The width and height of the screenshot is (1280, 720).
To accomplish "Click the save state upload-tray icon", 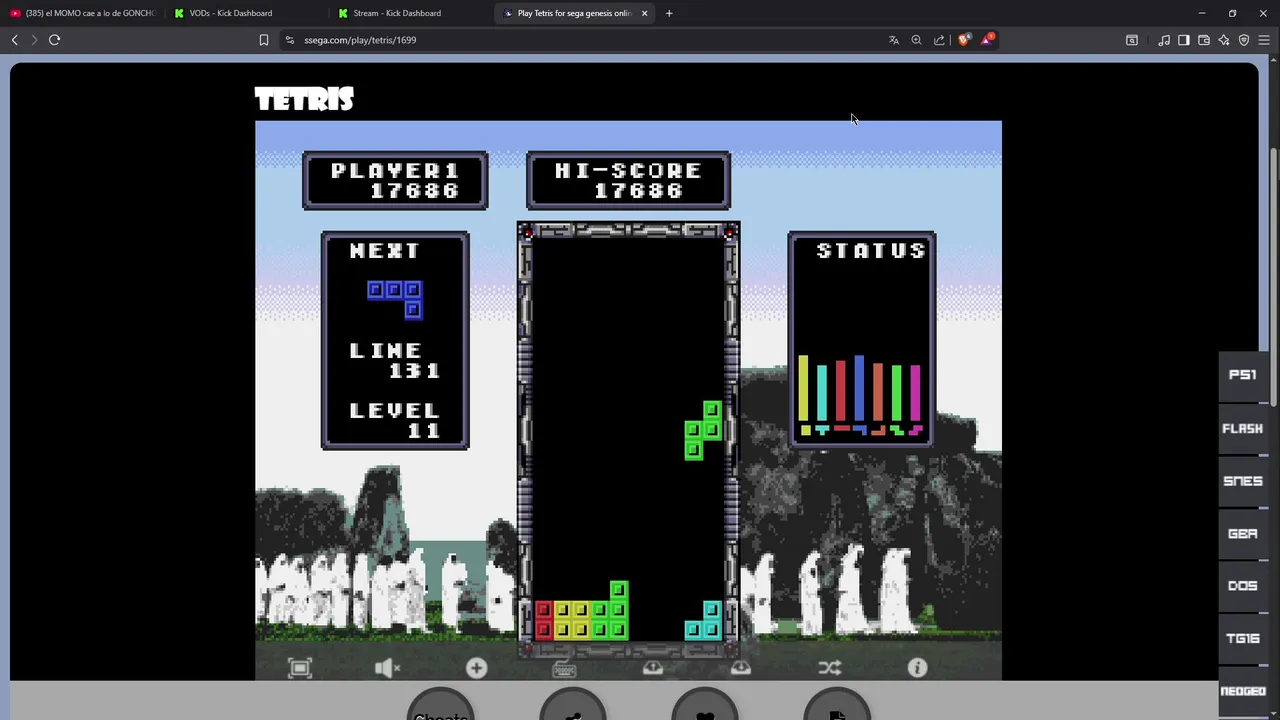I will click(x=653, y=668).
